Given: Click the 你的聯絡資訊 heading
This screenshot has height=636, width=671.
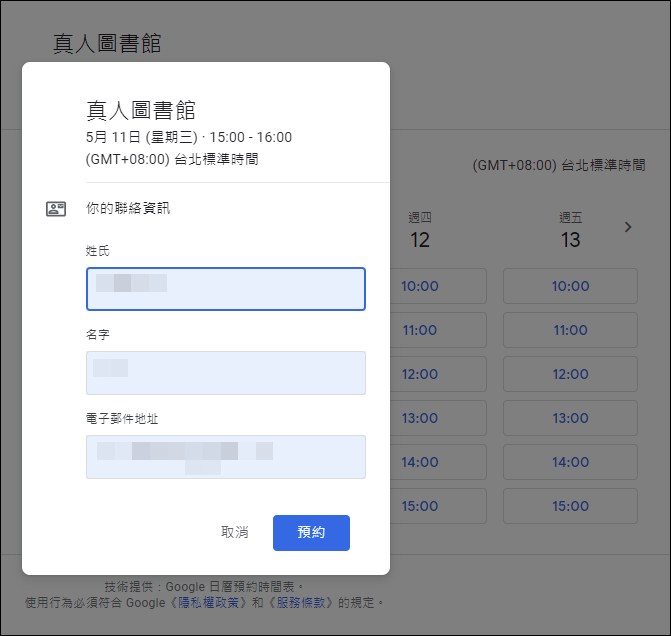Looking at the screenshot, I should click(x=128, y=208).
